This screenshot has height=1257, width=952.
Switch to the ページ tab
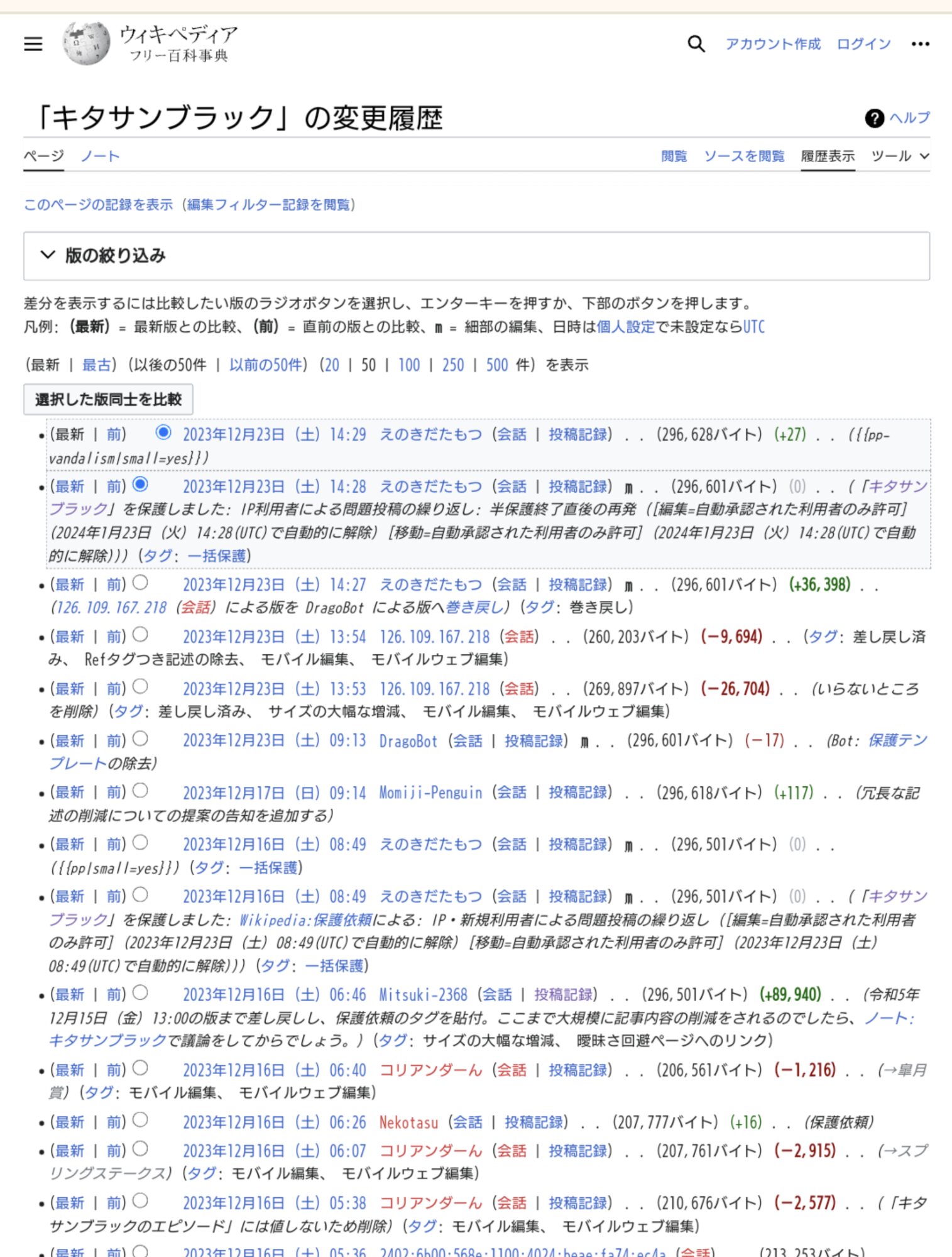[x=44, y=156]
